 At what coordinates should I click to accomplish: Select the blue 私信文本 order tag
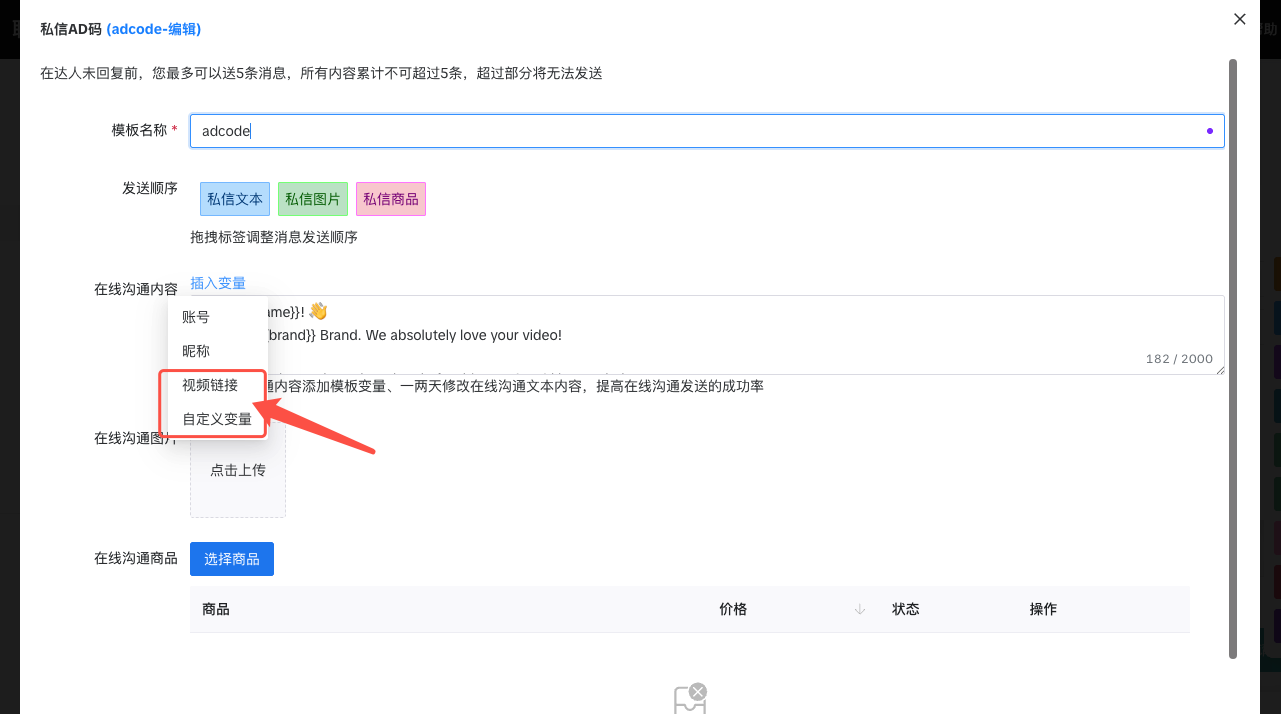[x=235, y=199]
